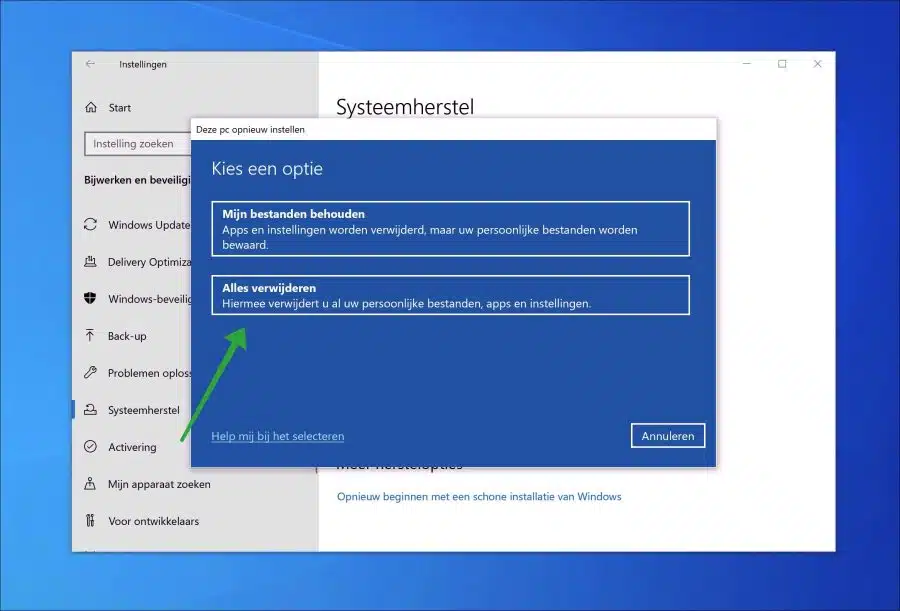Choose the 'Alles verwijderen' option
Image resolution: width=900 pixels, height=611 pixels.
click(451, 295)
